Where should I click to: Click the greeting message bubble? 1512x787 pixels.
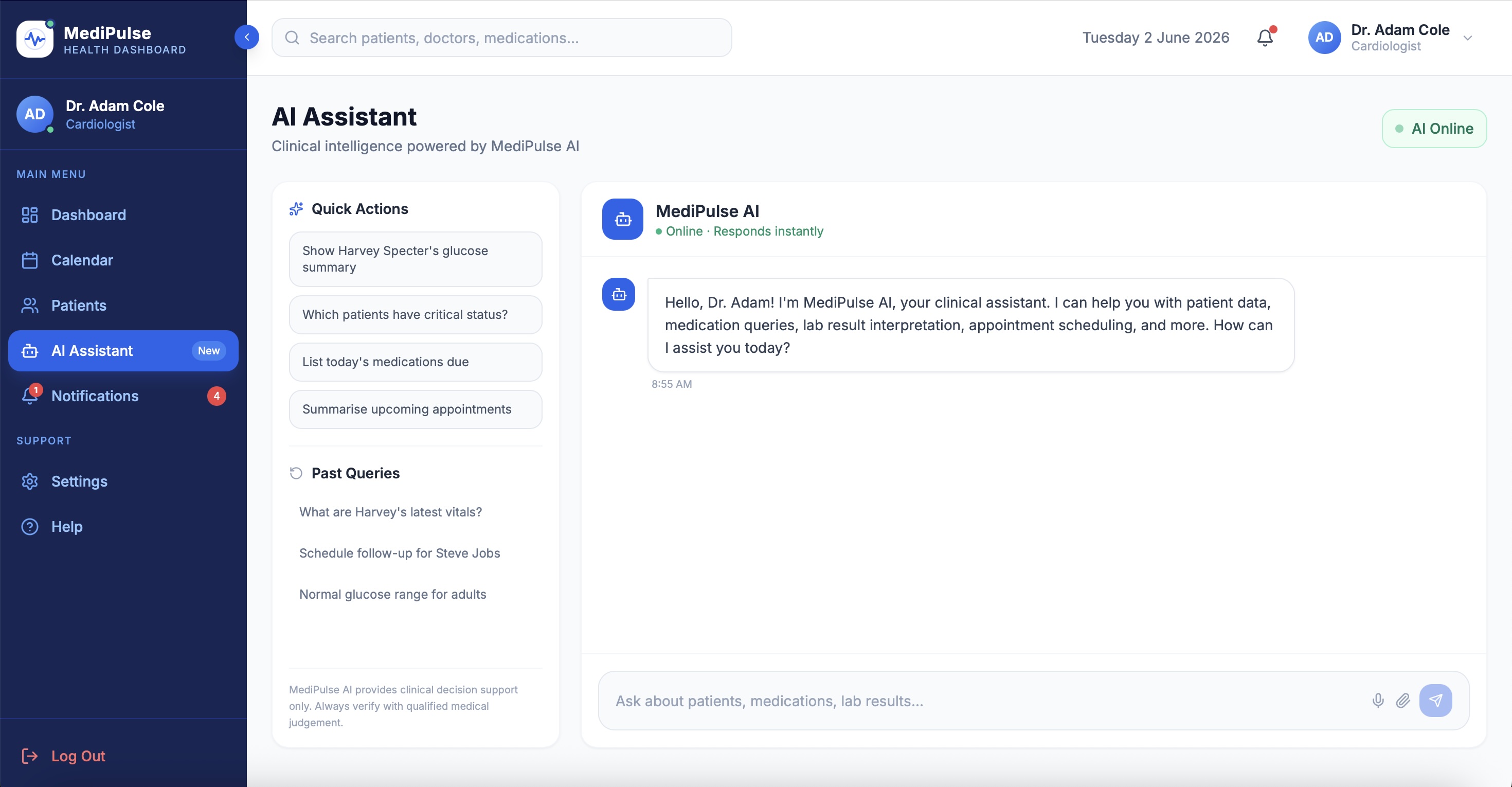click(971, 325)
